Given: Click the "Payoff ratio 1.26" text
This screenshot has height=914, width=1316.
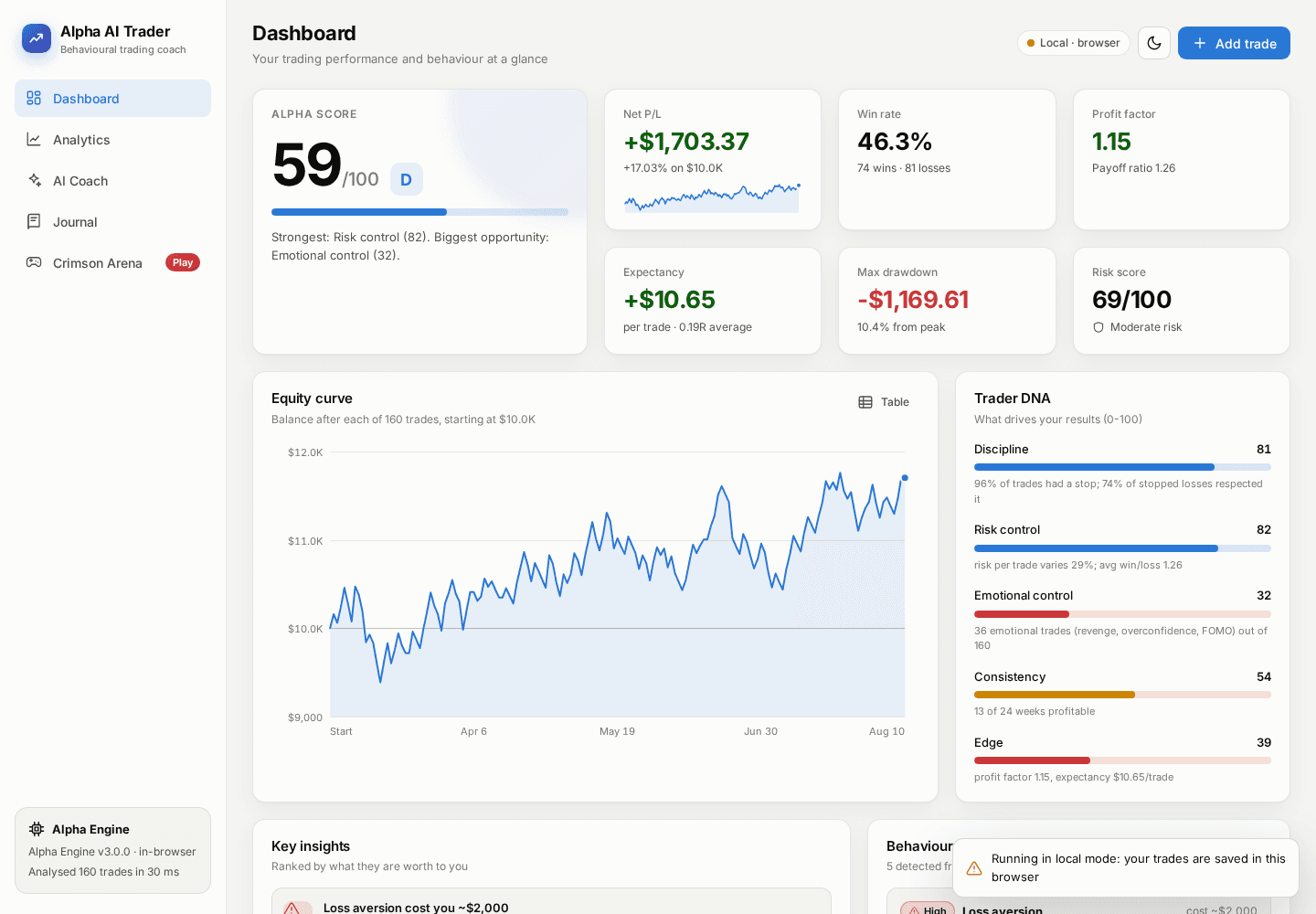Looking at the screenshot, I should pyautogui.click(x=1134, y=168).
